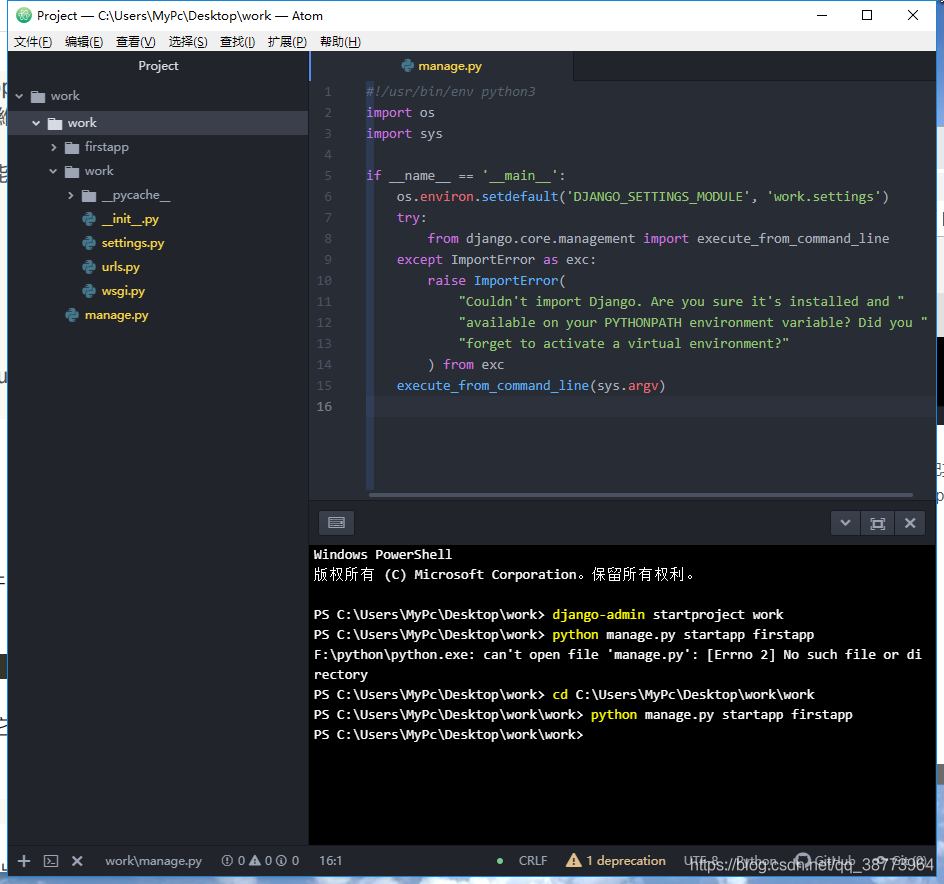Expand the firstapp folder
Viewport: 944px width, 884px height.
54,147
